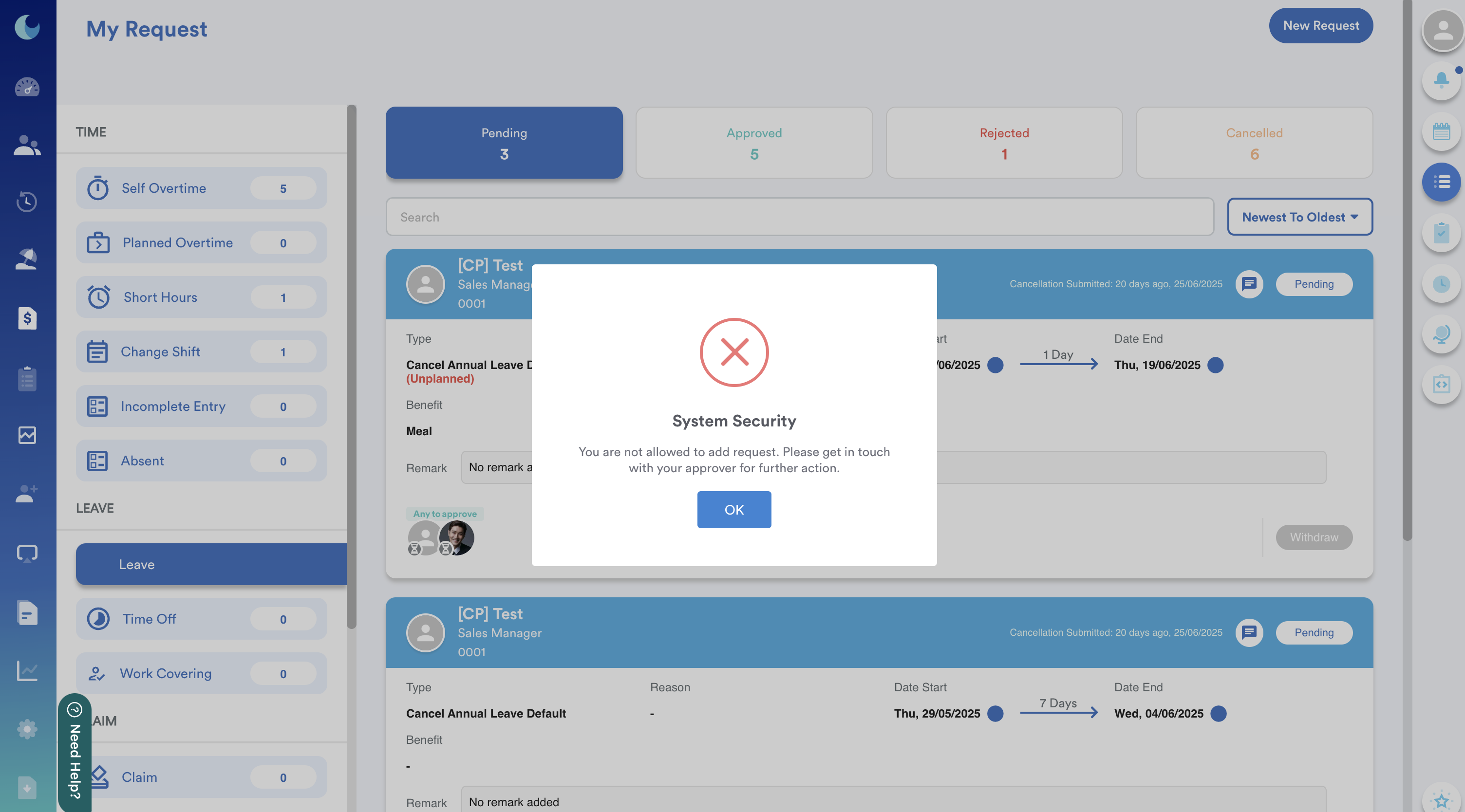This screenshot has height=812, width=1465.
Task: Click the left panel vertical scrollbar
Action: coord(352,364)
